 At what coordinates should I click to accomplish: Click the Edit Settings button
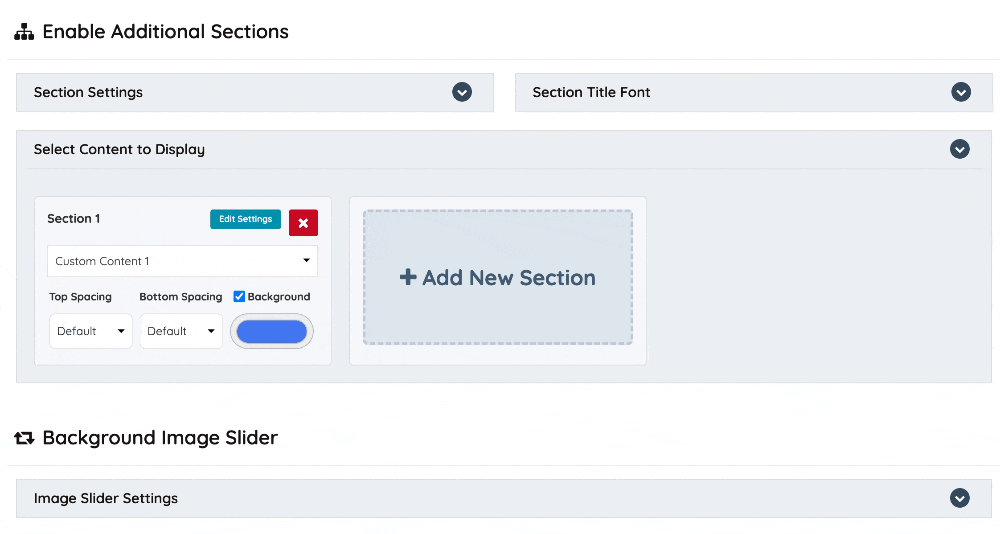click(246, 219)
